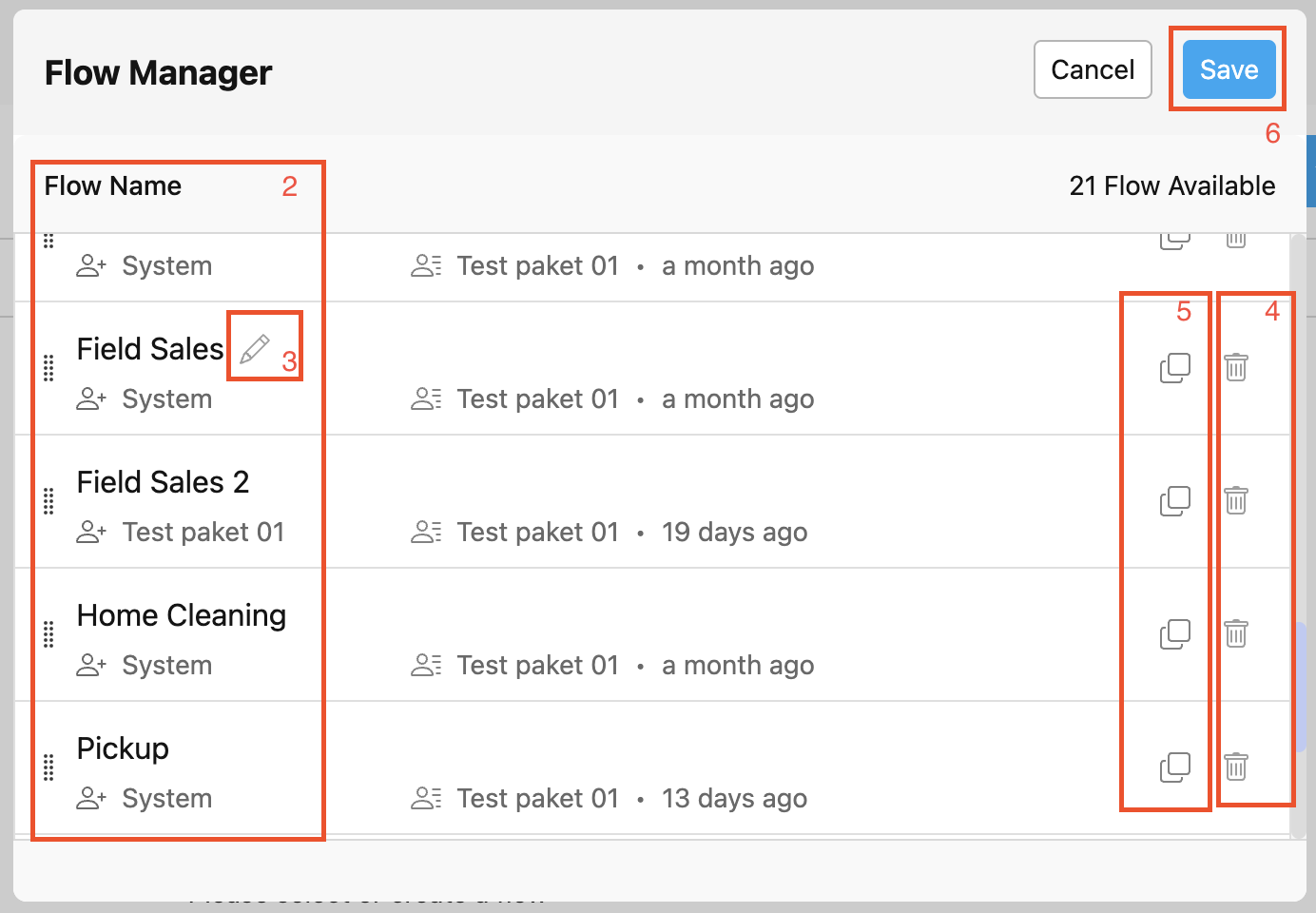The image size is (1316, 913).
Task: Click the drag handle beside Home Cleaning
Action: click(48, 634)
